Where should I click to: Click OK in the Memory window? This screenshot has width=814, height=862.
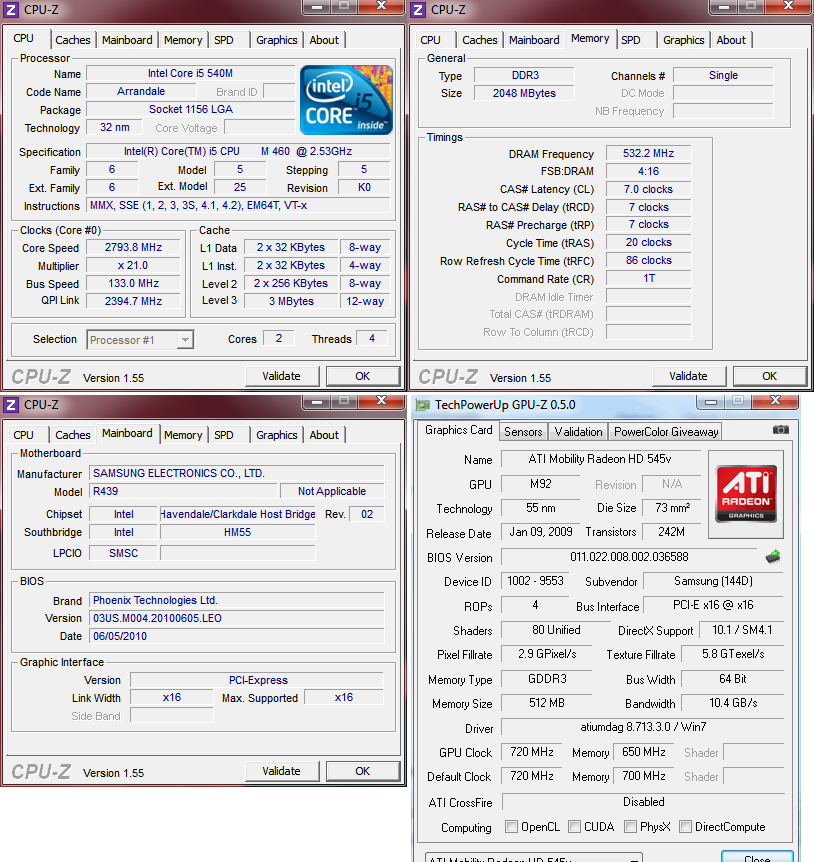769,376
